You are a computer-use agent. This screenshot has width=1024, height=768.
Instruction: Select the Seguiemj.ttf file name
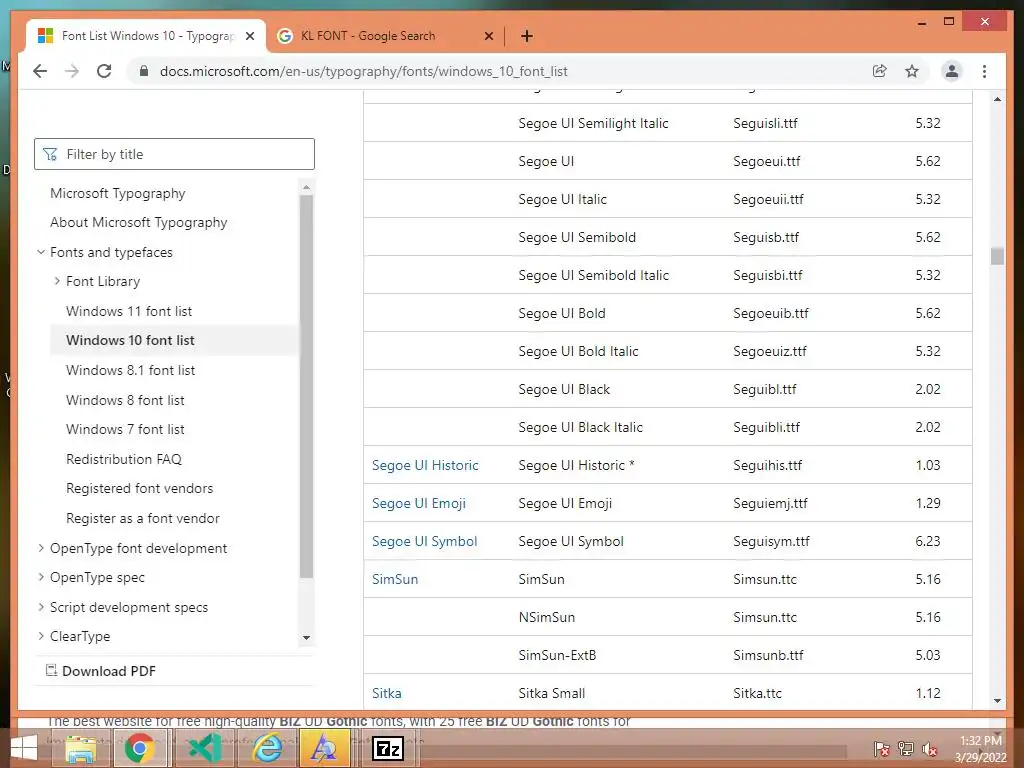771,504
